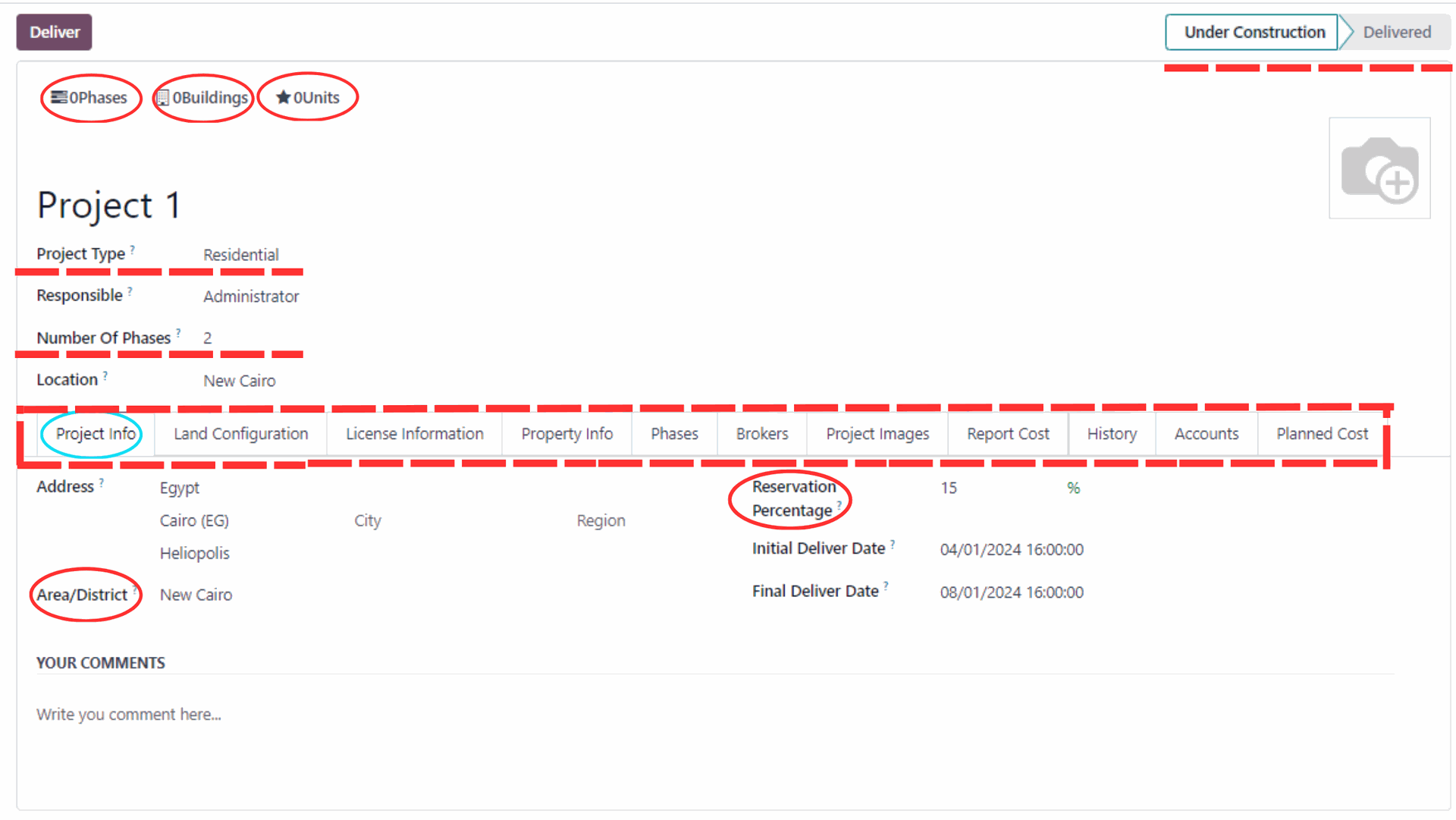Edit the Initial Deliver Date field

pyautogui.click(x=1011, y=549)
